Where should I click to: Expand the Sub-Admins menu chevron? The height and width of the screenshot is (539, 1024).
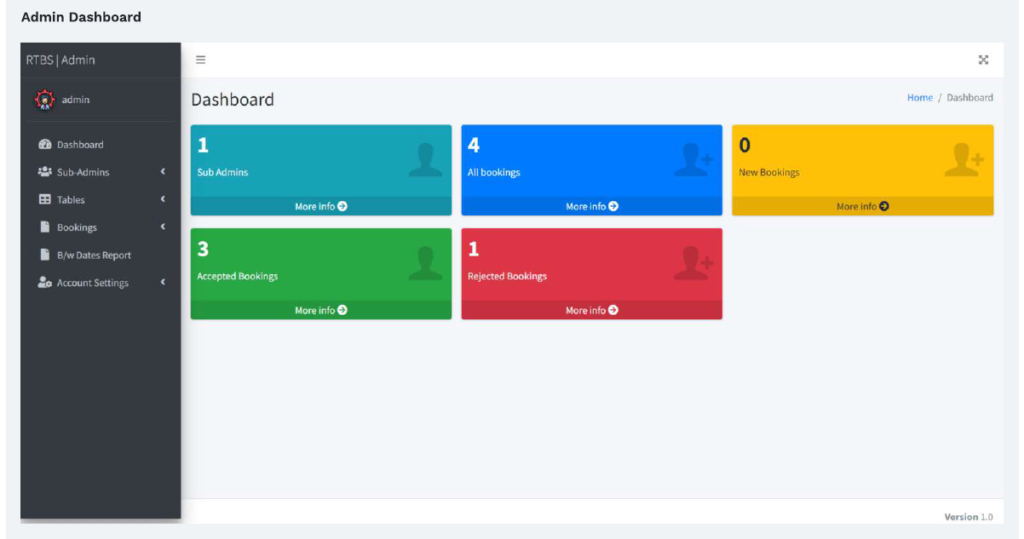[x=163, y=171]
